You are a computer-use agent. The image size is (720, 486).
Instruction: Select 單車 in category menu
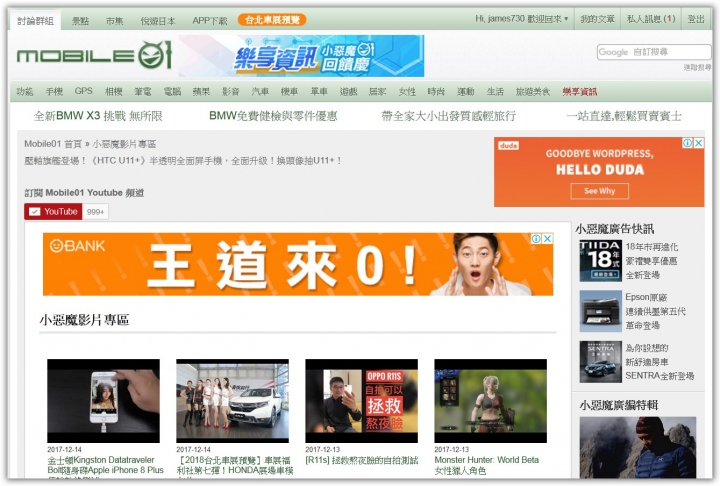[319, 91]
